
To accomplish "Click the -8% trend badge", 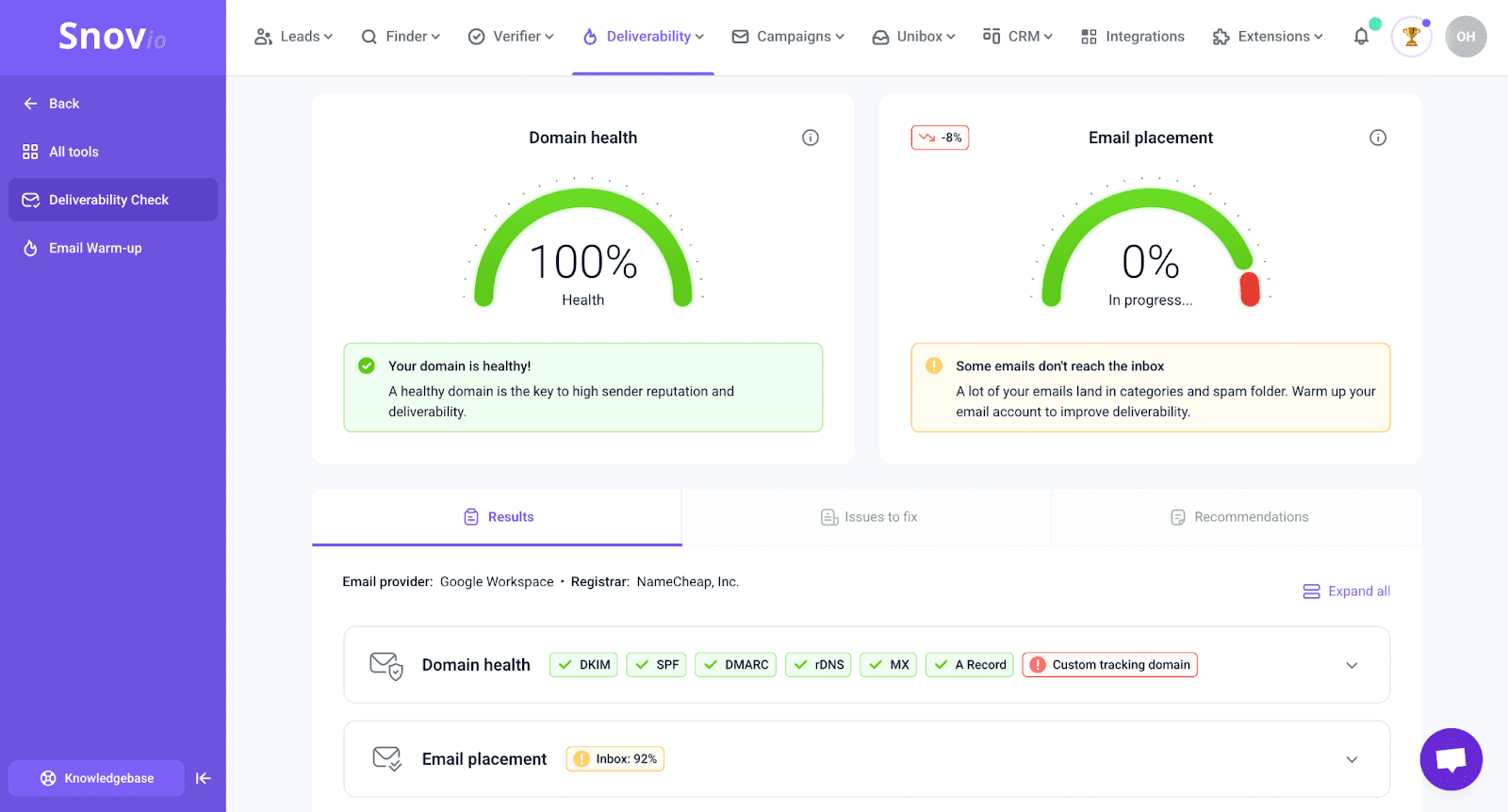I will click(940, 138).
